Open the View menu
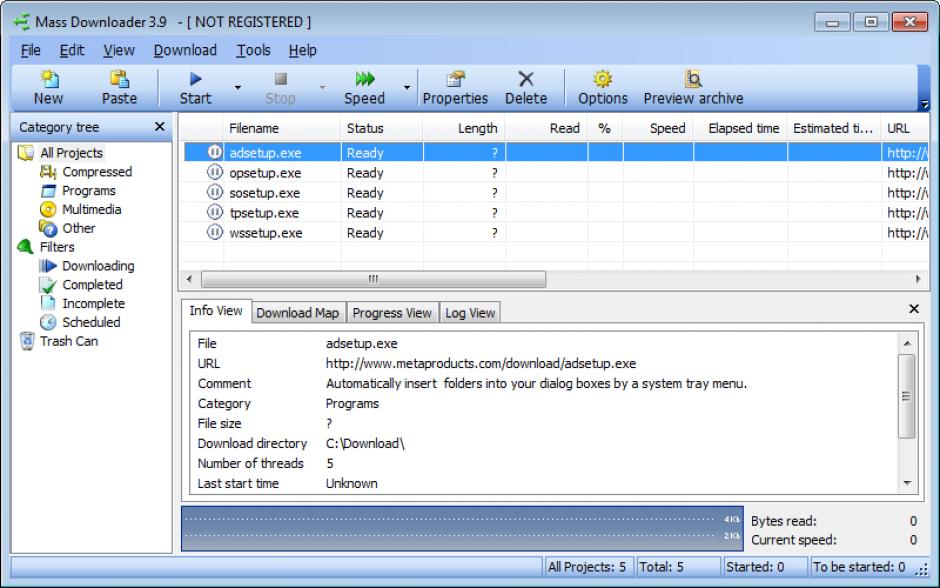The image size is (940, 588). (119, 50)
